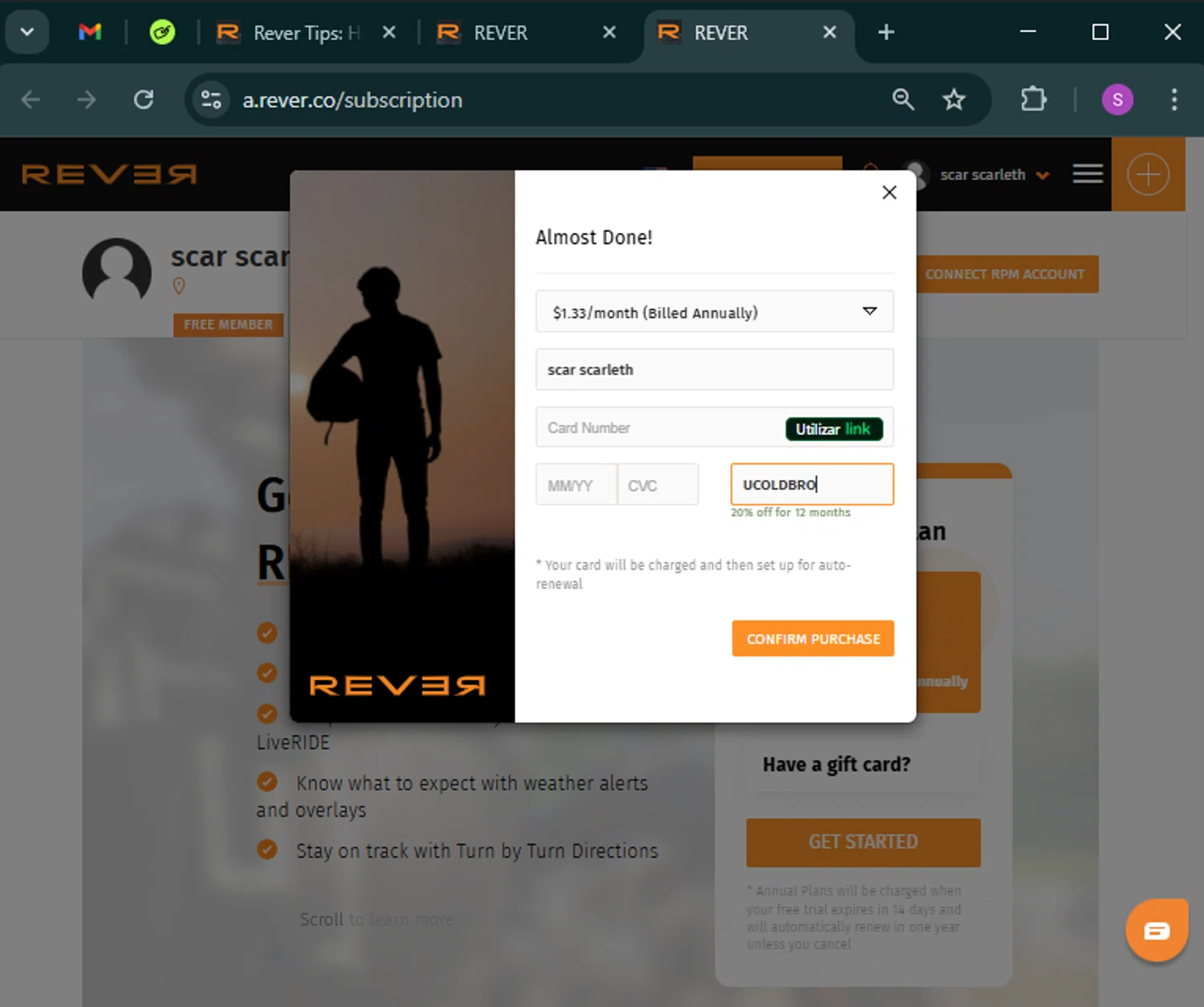Click the UCOLDBRO promo code field
This screenshot has width=1204, height=1007.
coord(811,484)
